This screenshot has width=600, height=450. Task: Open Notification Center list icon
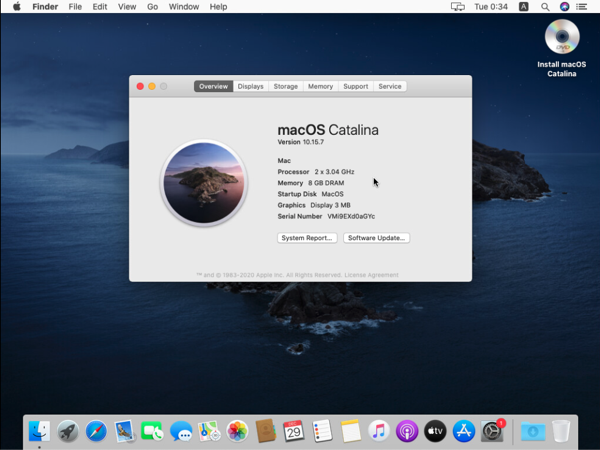[x=582, y=7]
